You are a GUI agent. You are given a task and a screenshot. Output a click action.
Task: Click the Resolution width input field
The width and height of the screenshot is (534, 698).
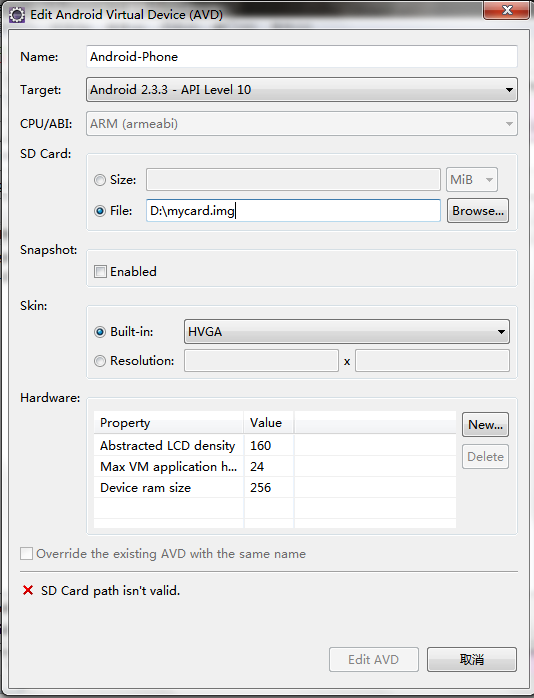tap(261, 361)
